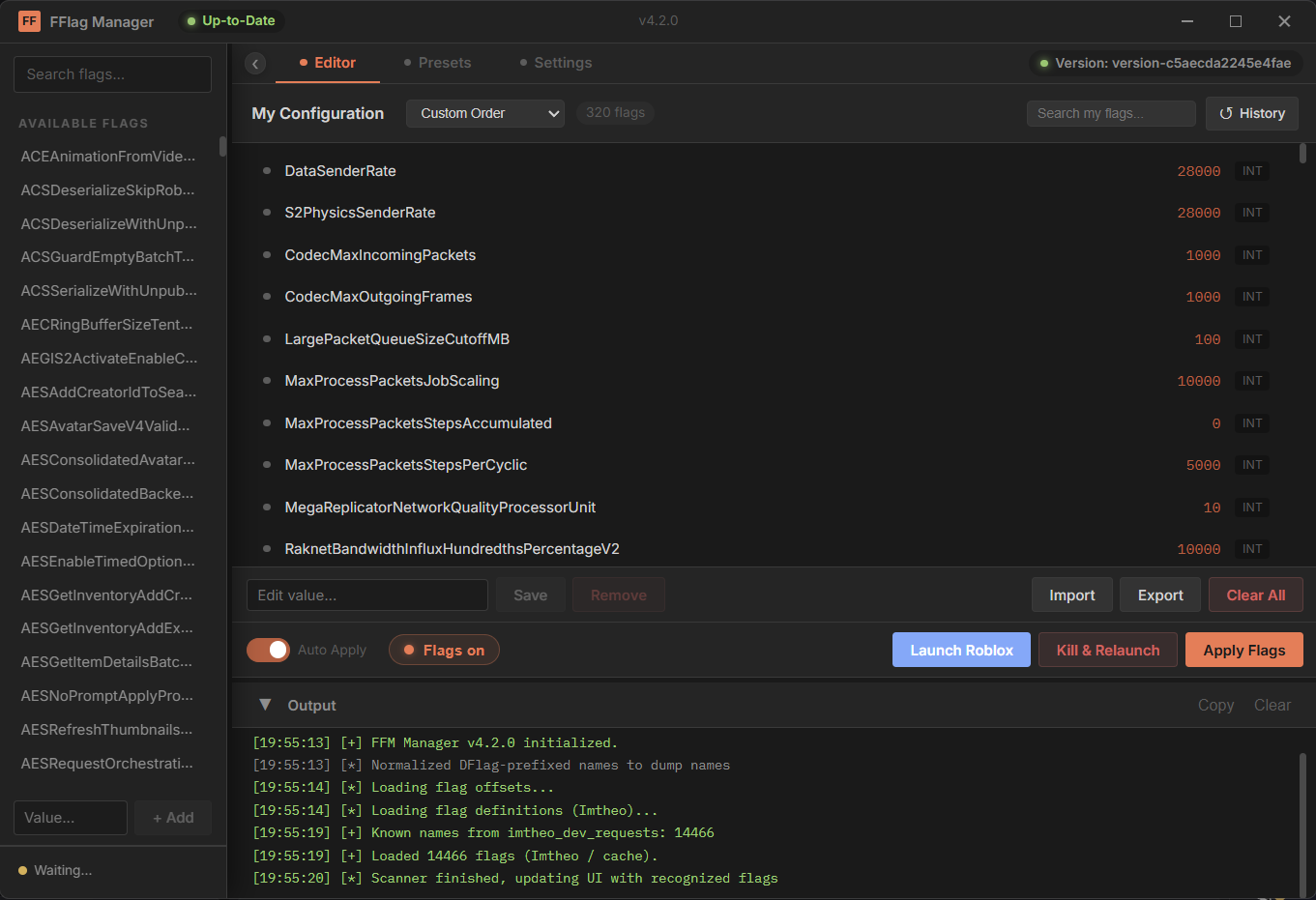1316x900 pixels.
Task: Select ACSGuardEmptyBatchT... flag
Action: point(108,257)
